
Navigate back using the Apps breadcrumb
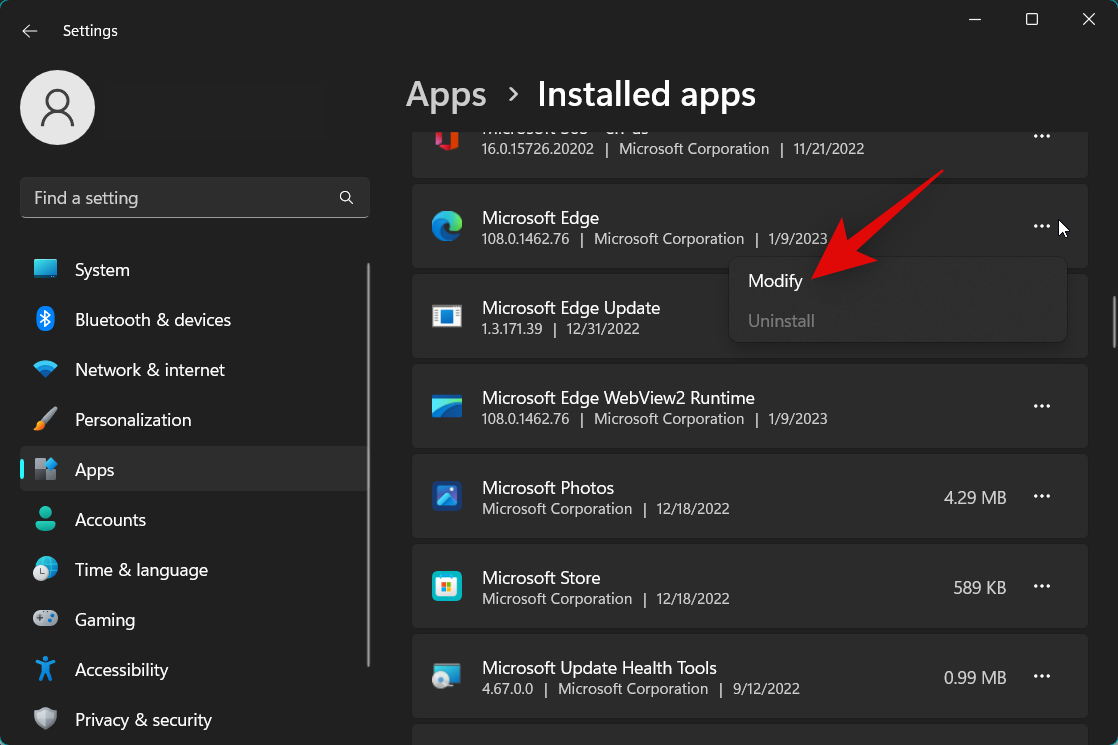pos(446,94)
